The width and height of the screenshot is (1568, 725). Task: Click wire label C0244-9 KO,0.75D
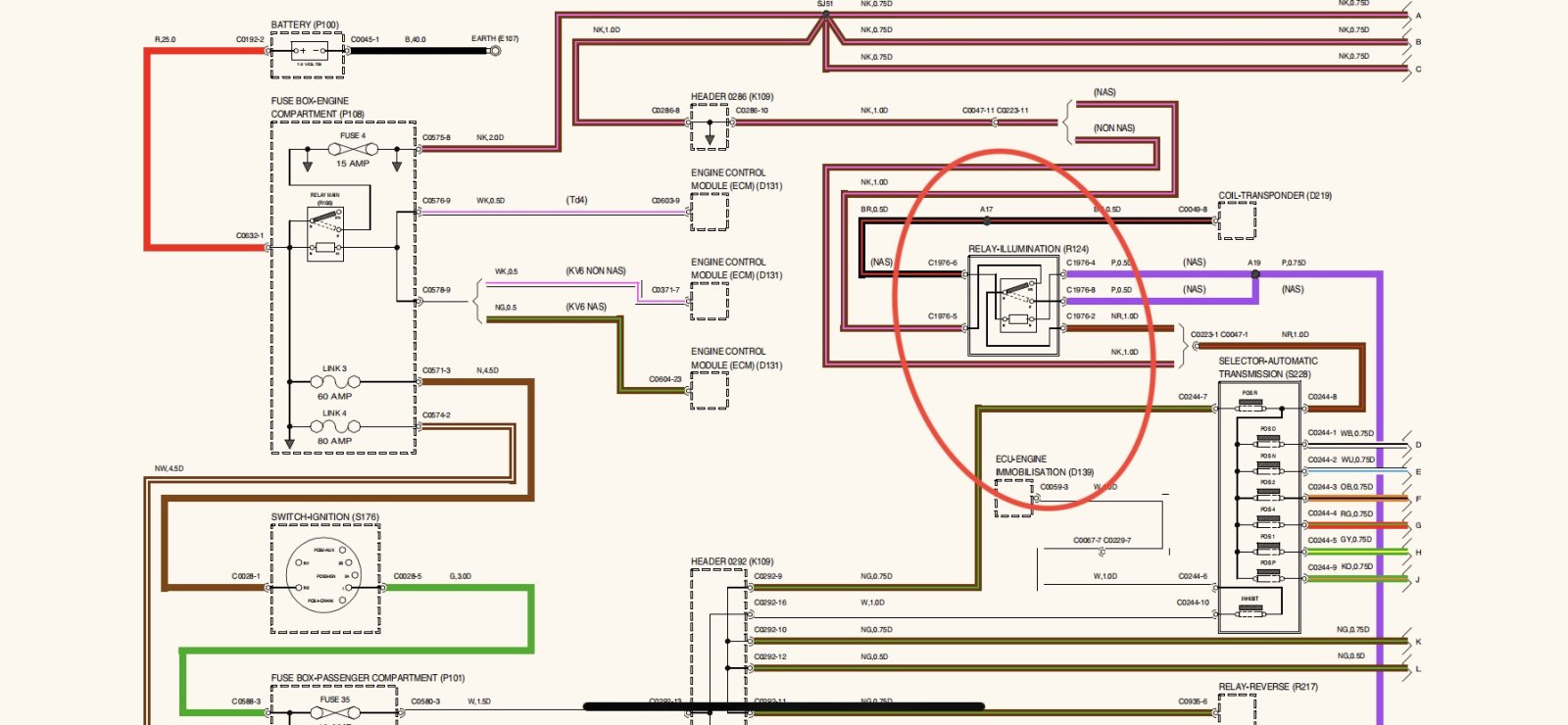point(1341,567)
